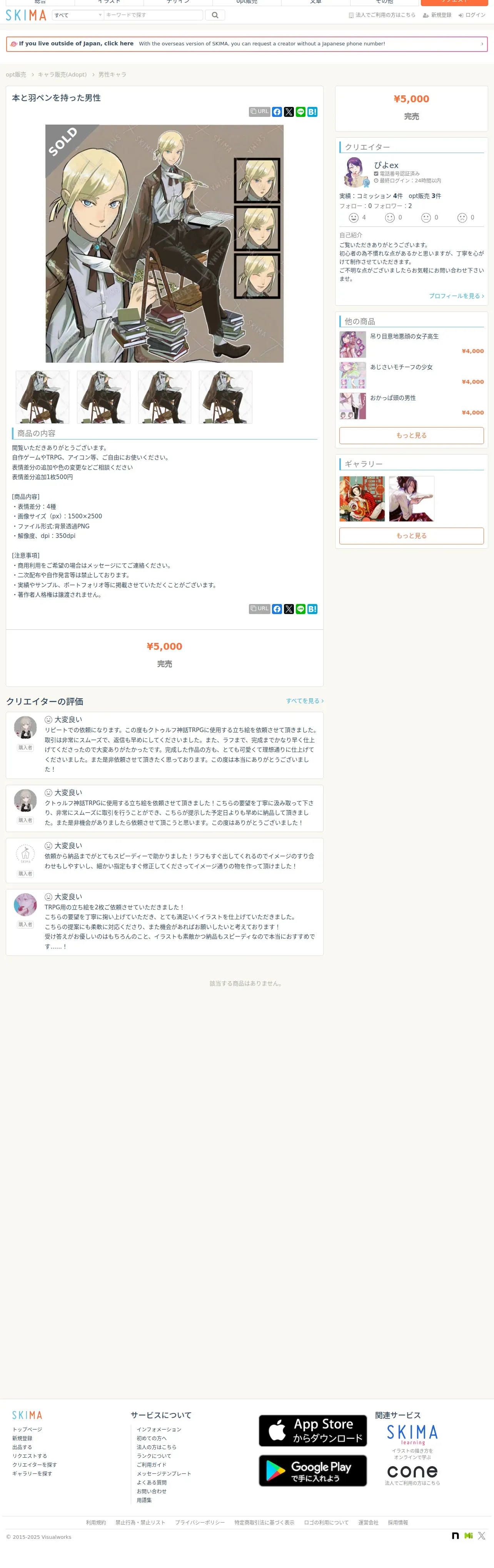The height and width of the screenshot is (1568, 494).
Task: Open the 総合 top navigation tab
Action: 40,2
